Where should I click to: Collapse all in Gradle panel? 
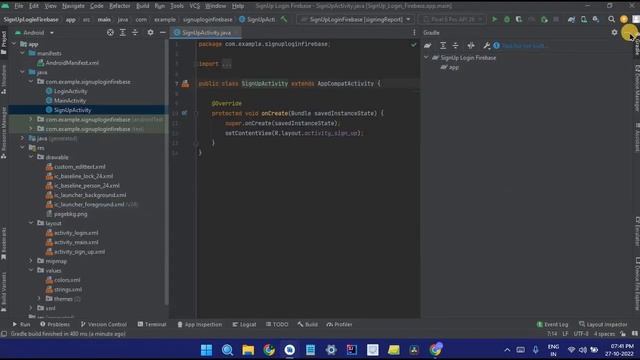coord(456,46)
